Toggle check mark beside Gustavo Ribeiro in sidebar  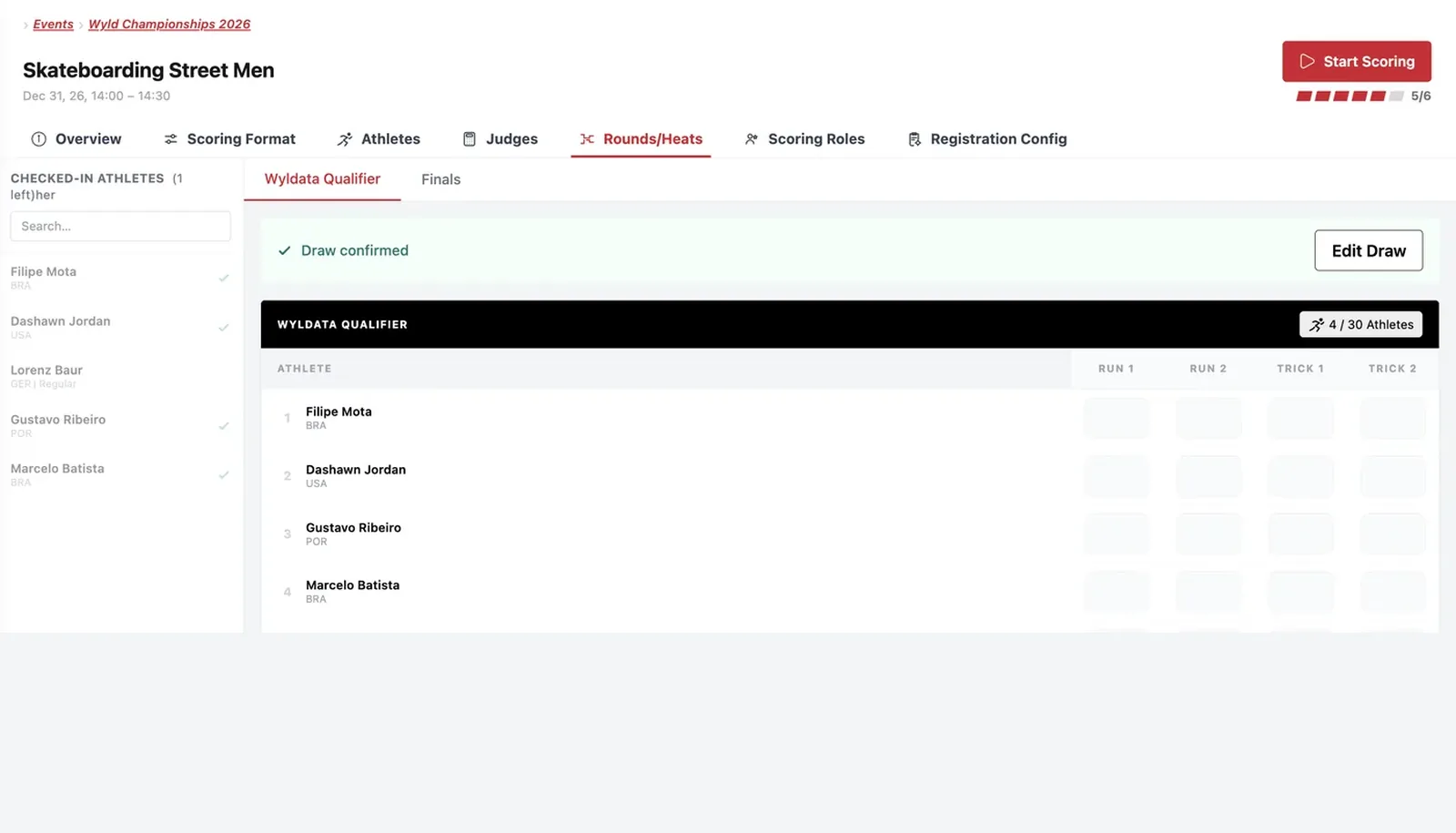pyautogui.click(x=224, y=425)
